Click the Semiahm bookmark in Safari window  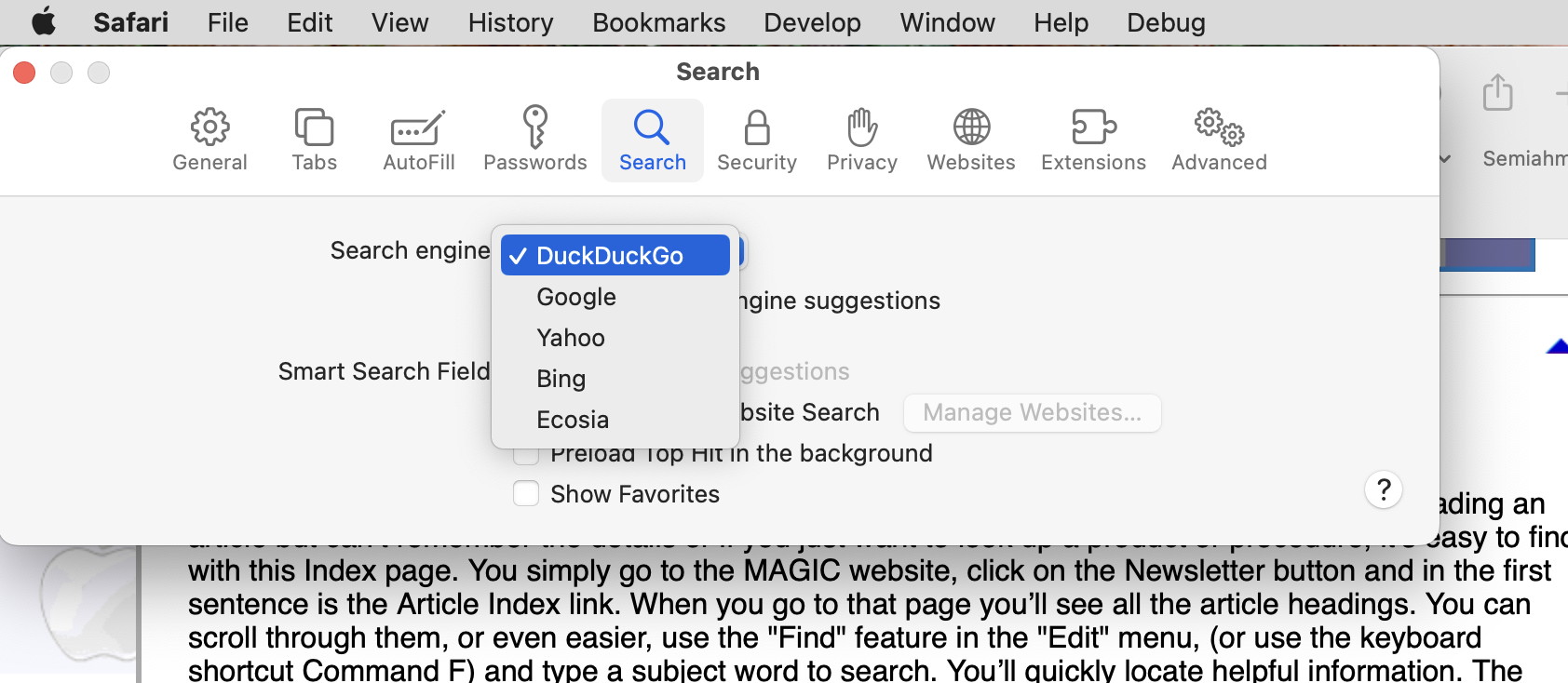(x=1525, y=158)
